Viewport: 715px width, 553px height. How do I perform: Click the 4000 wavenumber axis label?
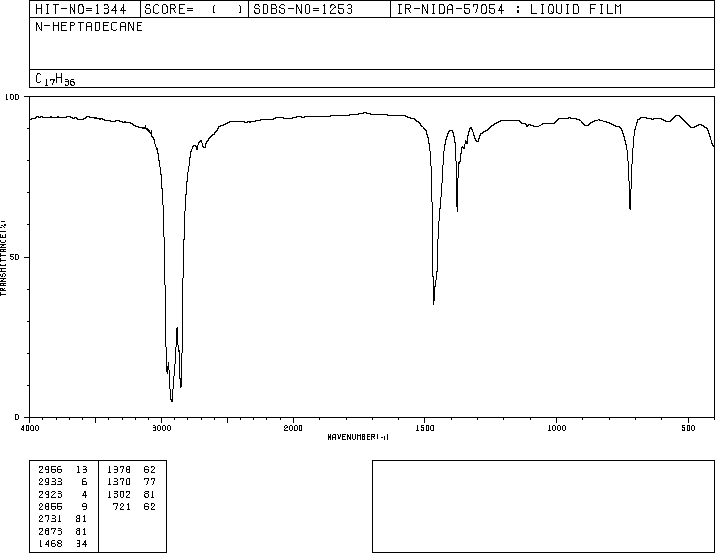30,428
